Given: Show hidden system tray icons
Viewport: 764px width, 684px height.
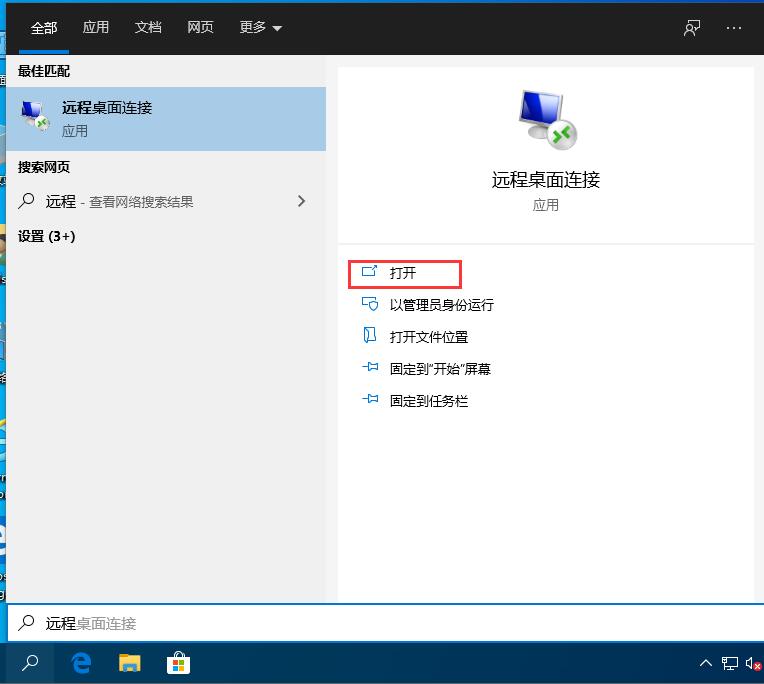Looking at the screenshot, I should [706, 663].
